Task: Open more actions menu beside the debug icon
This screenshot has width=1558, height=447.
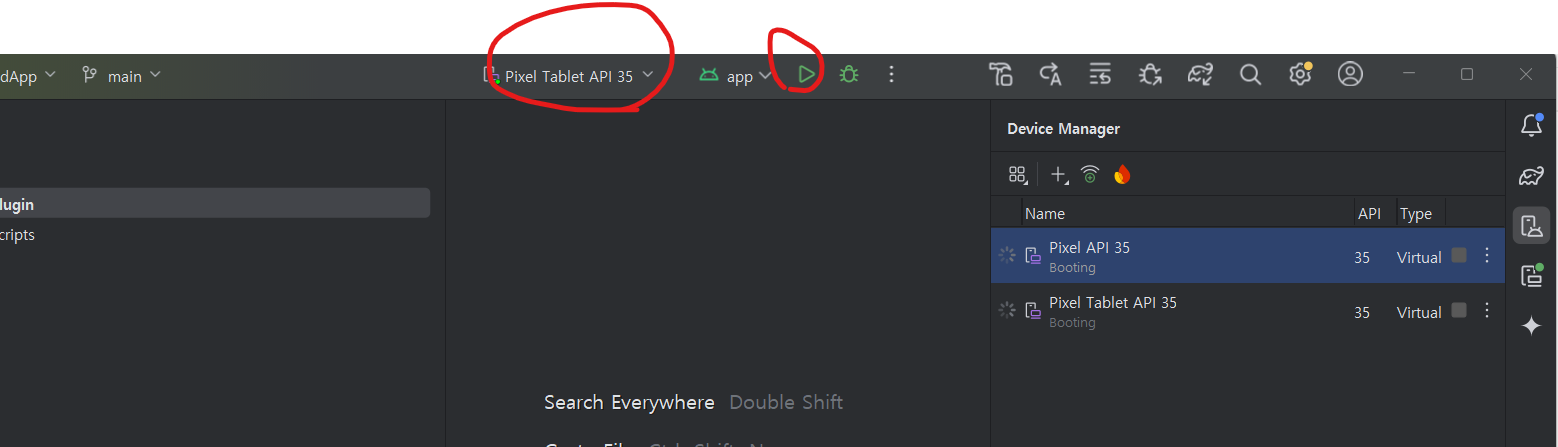Action: [x=892, y=74]
